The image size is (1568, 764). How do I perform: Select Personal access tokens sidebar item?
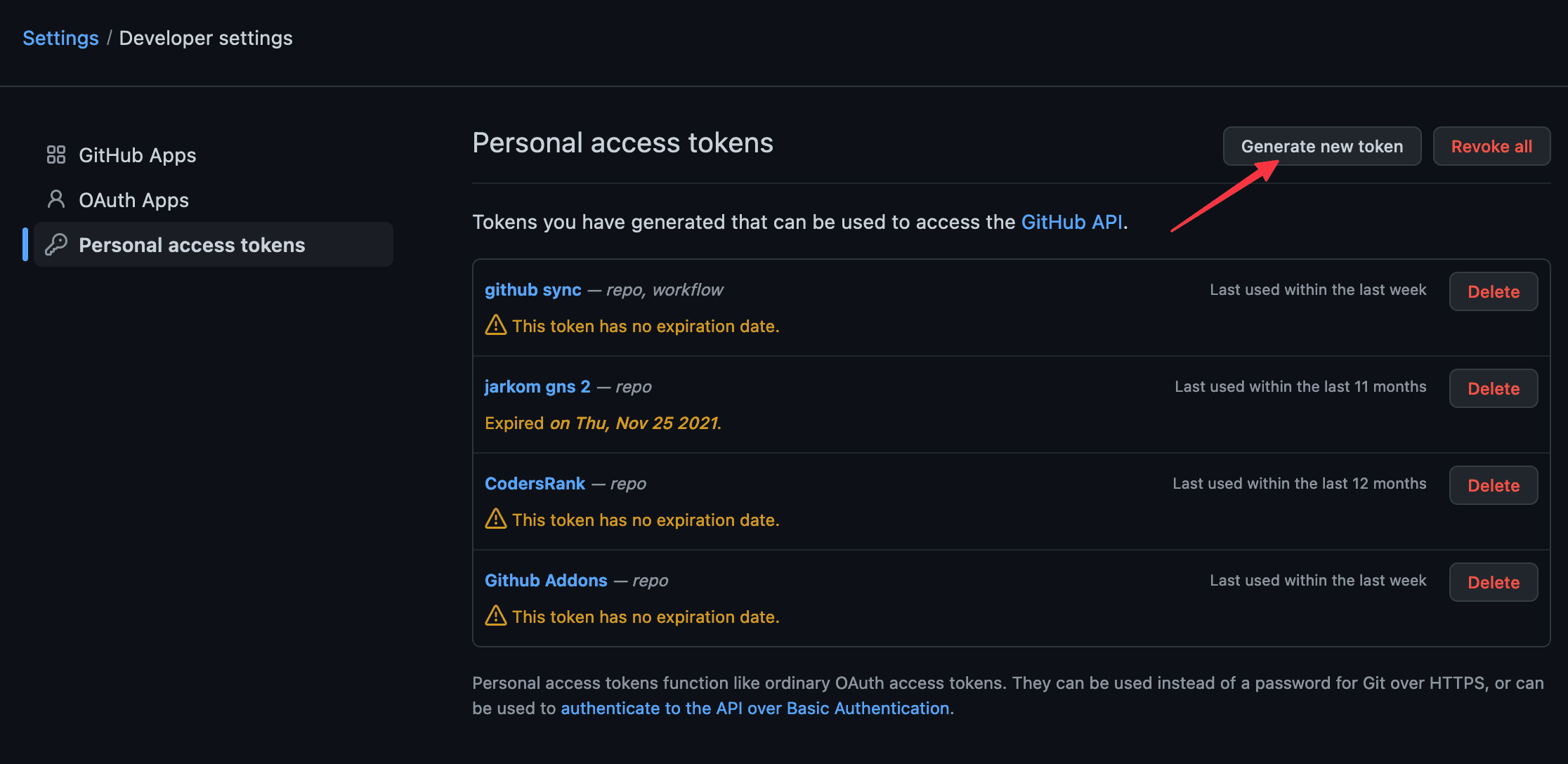192,245
